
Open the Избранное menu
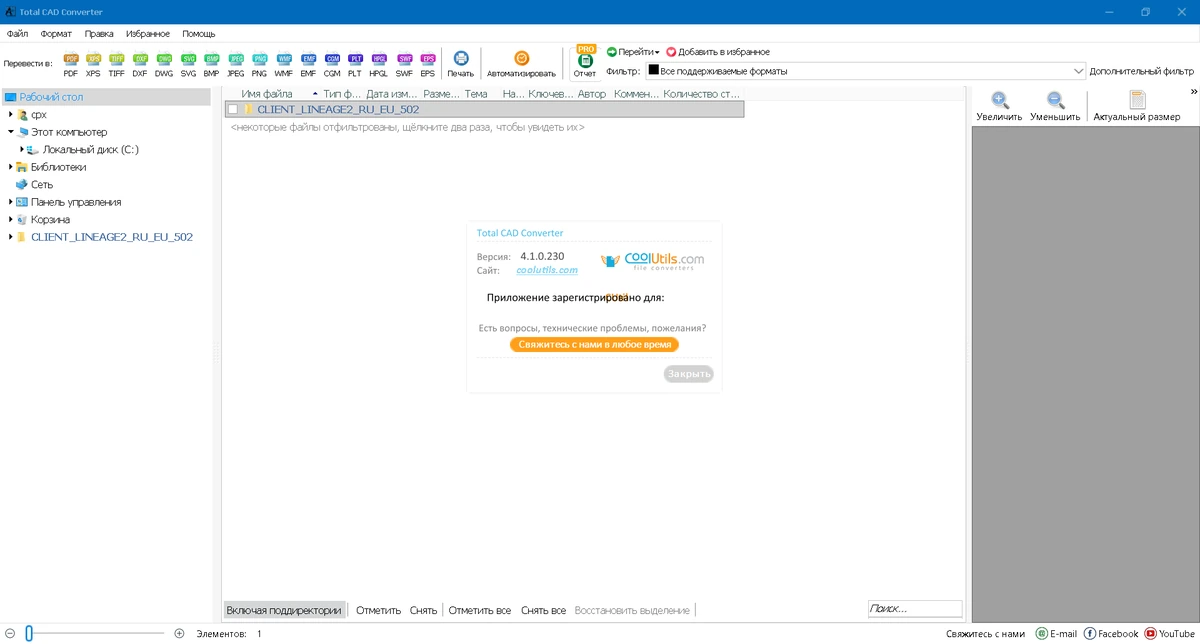[x=148, y=34]
